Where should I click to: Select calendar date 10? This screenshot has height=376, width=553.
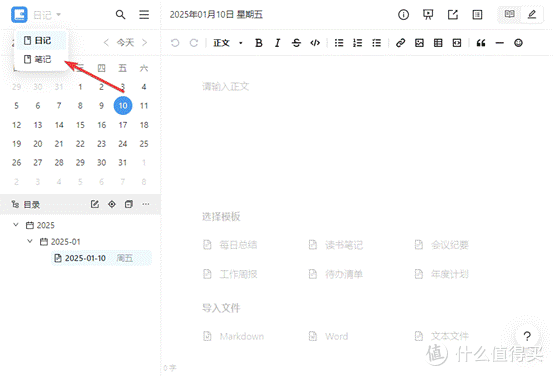point(123,105)
